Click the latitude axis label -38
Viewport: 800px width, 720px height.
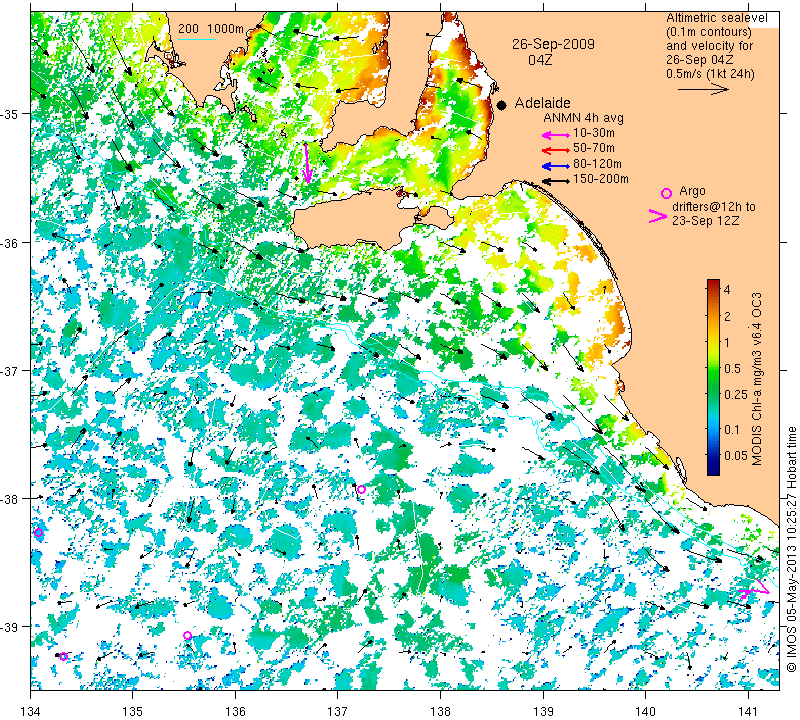click(10, 499)
